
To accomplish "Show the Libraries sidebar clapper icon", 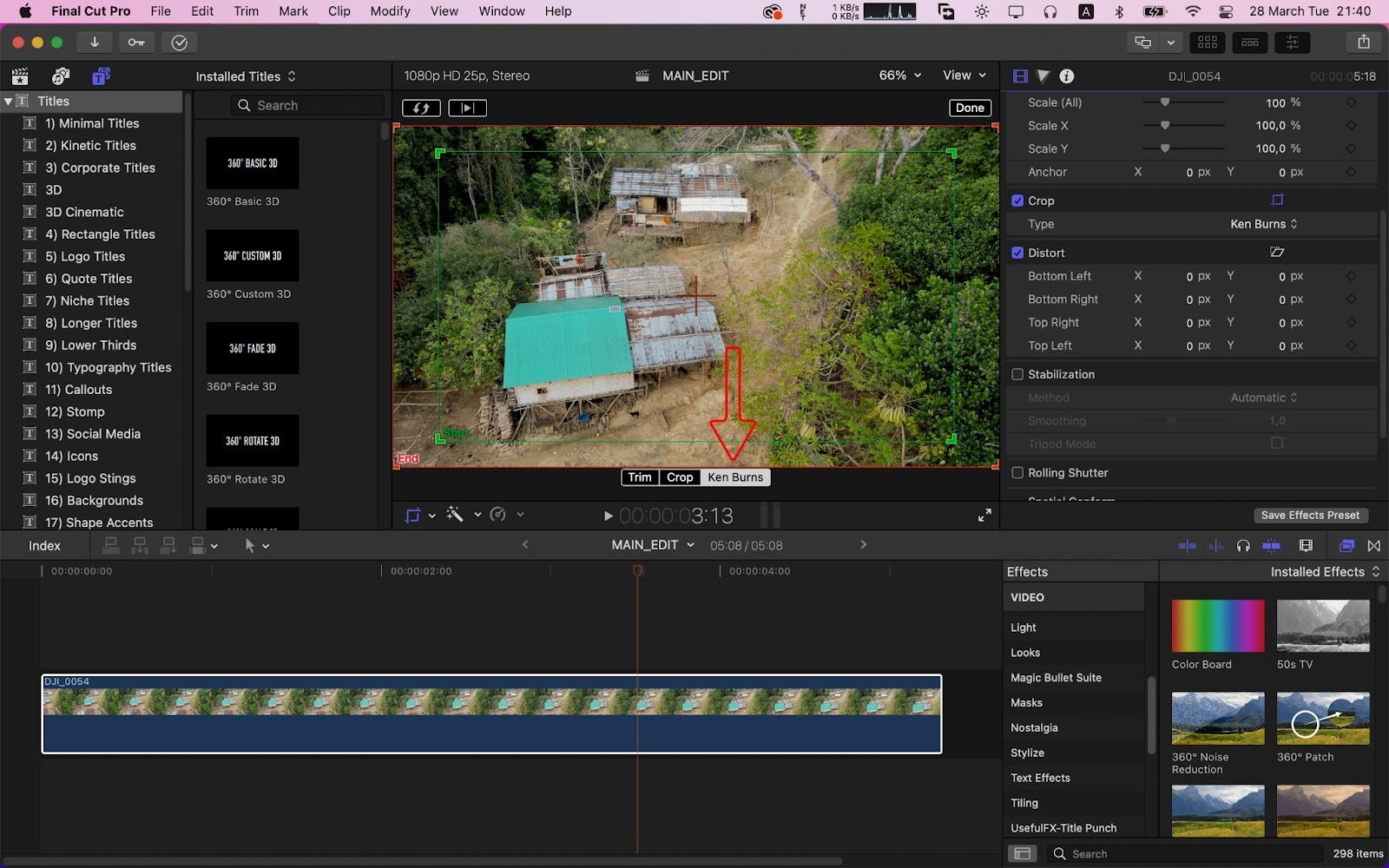I will (x=20, y=76).
